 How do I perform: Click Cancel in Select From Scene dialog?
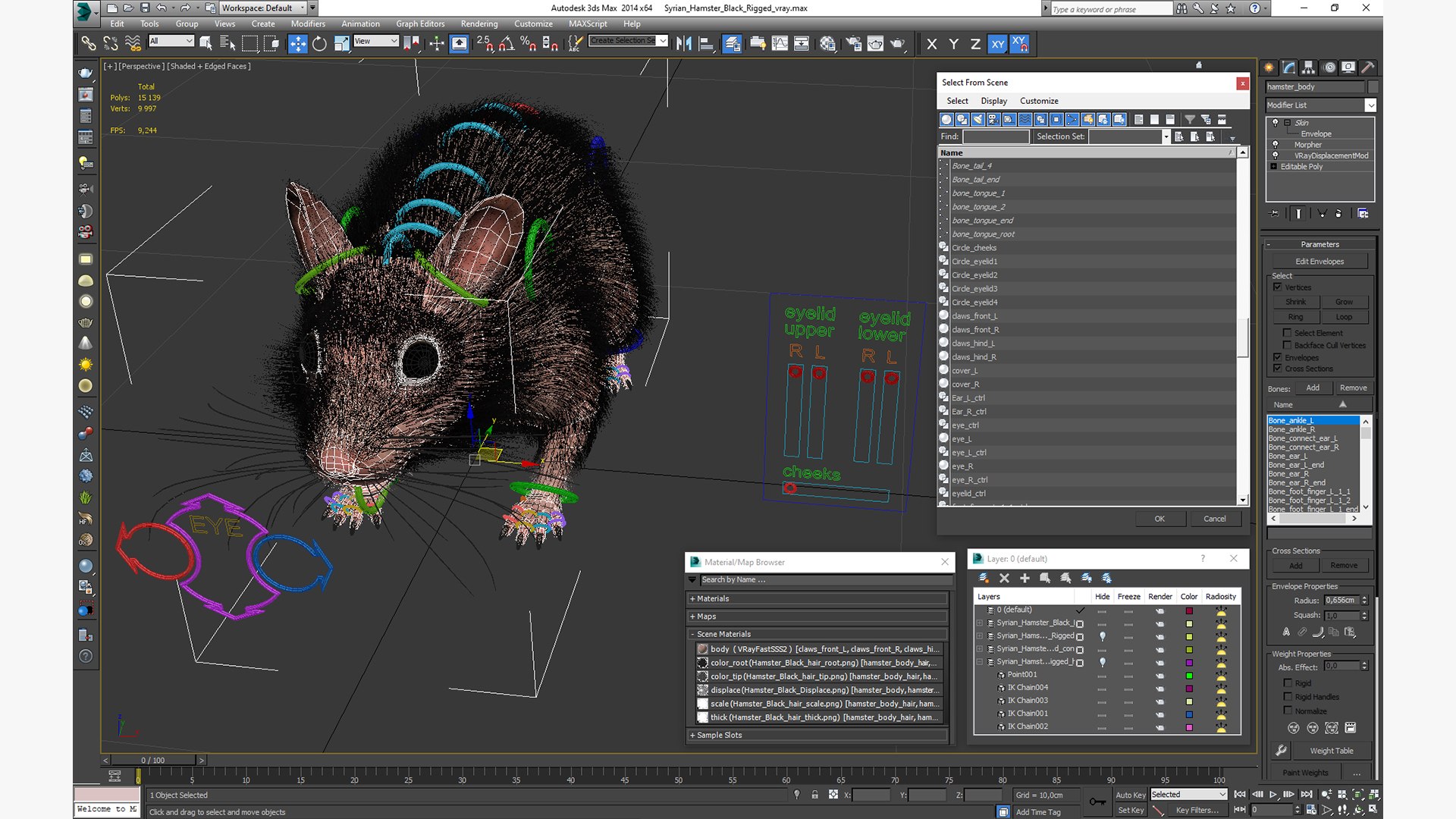click(1215, 519)
